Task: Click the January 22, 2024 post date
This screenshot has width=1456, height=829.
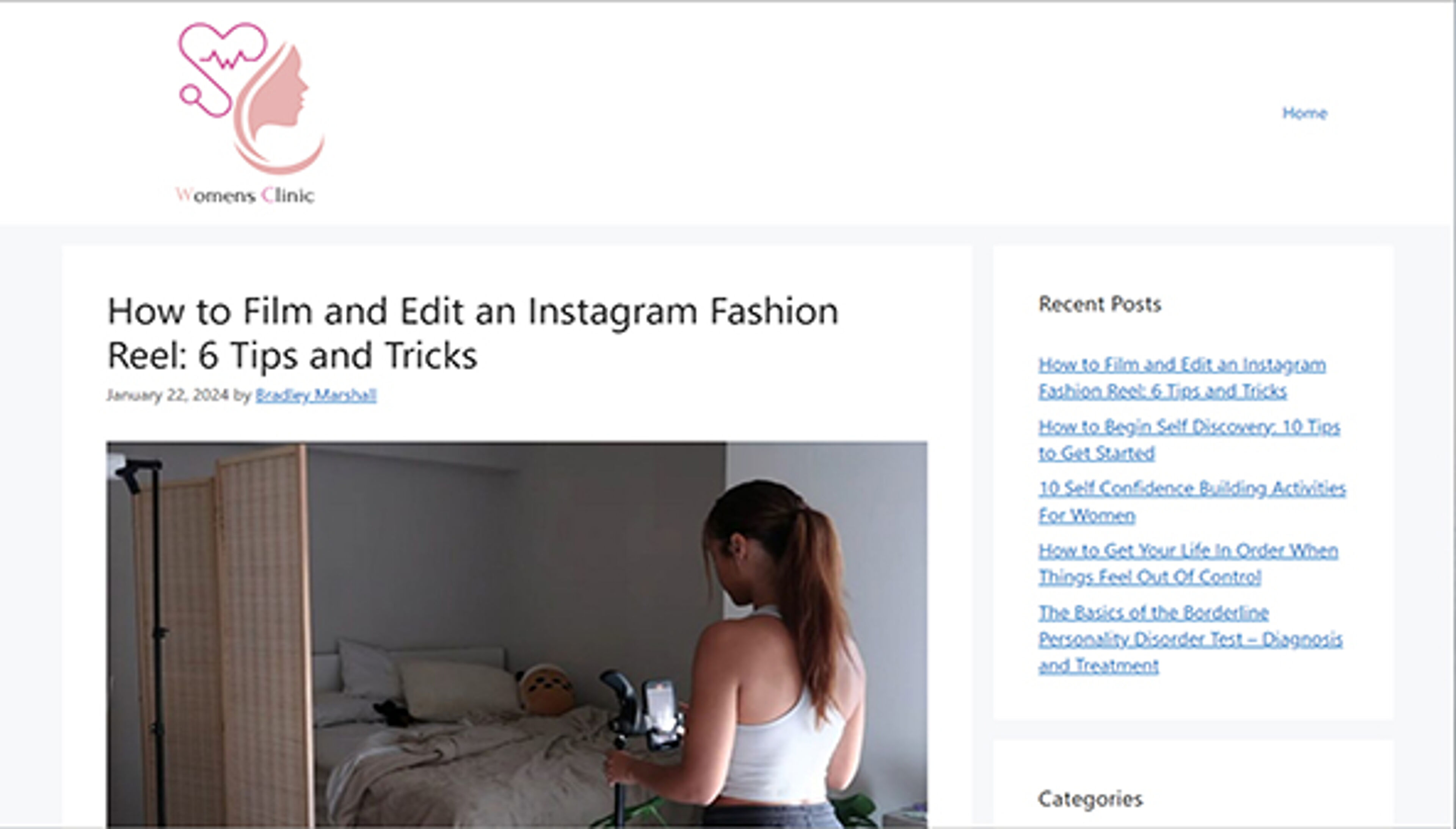Action: click(167, 394)
